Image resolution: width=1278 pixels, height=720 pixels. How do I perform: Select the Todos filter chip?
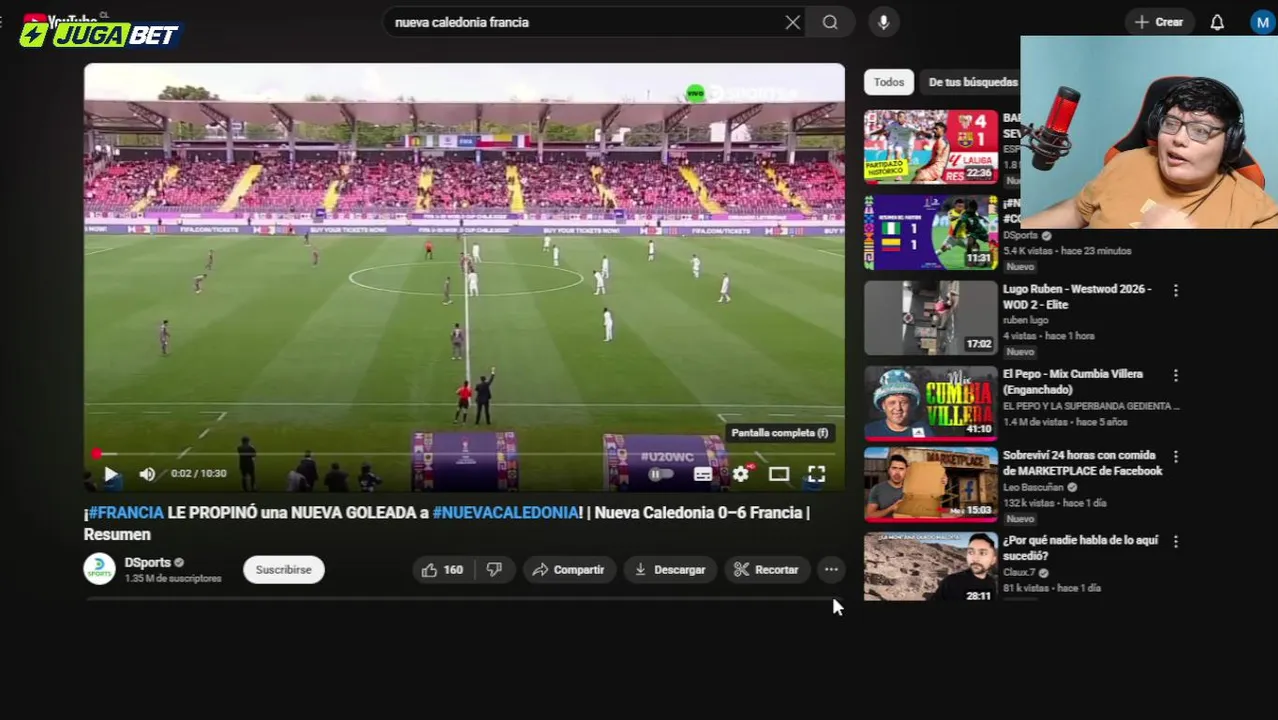(x=888, y=82)
